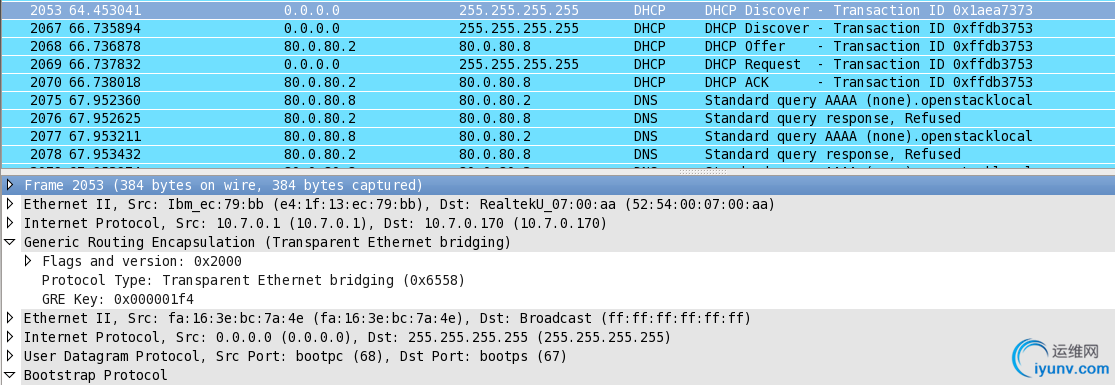Image resolution: width=1115 pixels, height=385 pixels.
Task: Expand Internet Protocol 10.7.0.1 section
Action: click(9, 223)
